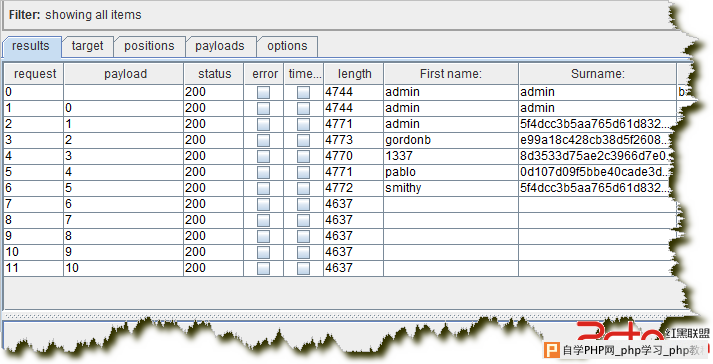
Task: Sort by the timeout column header
Action: (304, 74)
